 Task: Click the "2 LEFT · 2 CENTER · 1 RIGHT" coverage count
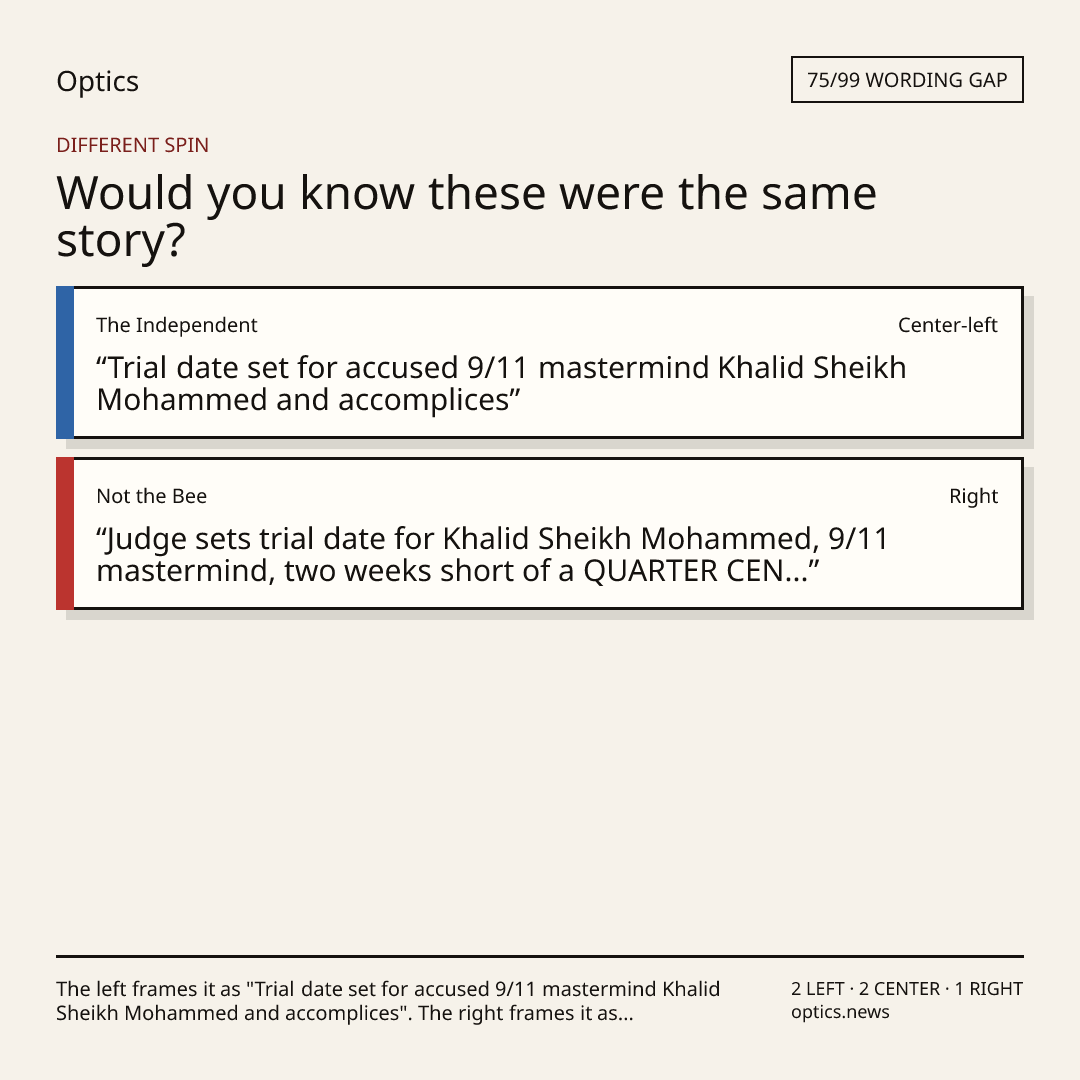[906, 989]
